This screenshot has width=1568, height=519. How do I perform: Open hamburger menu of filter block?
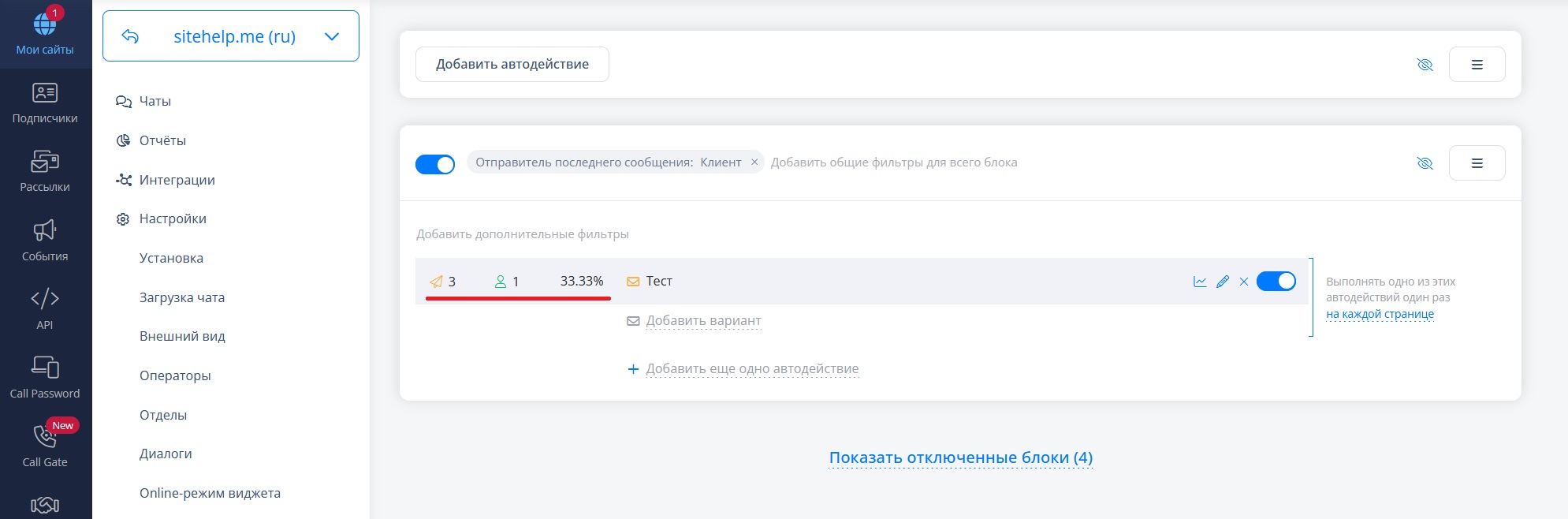(1477, 163)
